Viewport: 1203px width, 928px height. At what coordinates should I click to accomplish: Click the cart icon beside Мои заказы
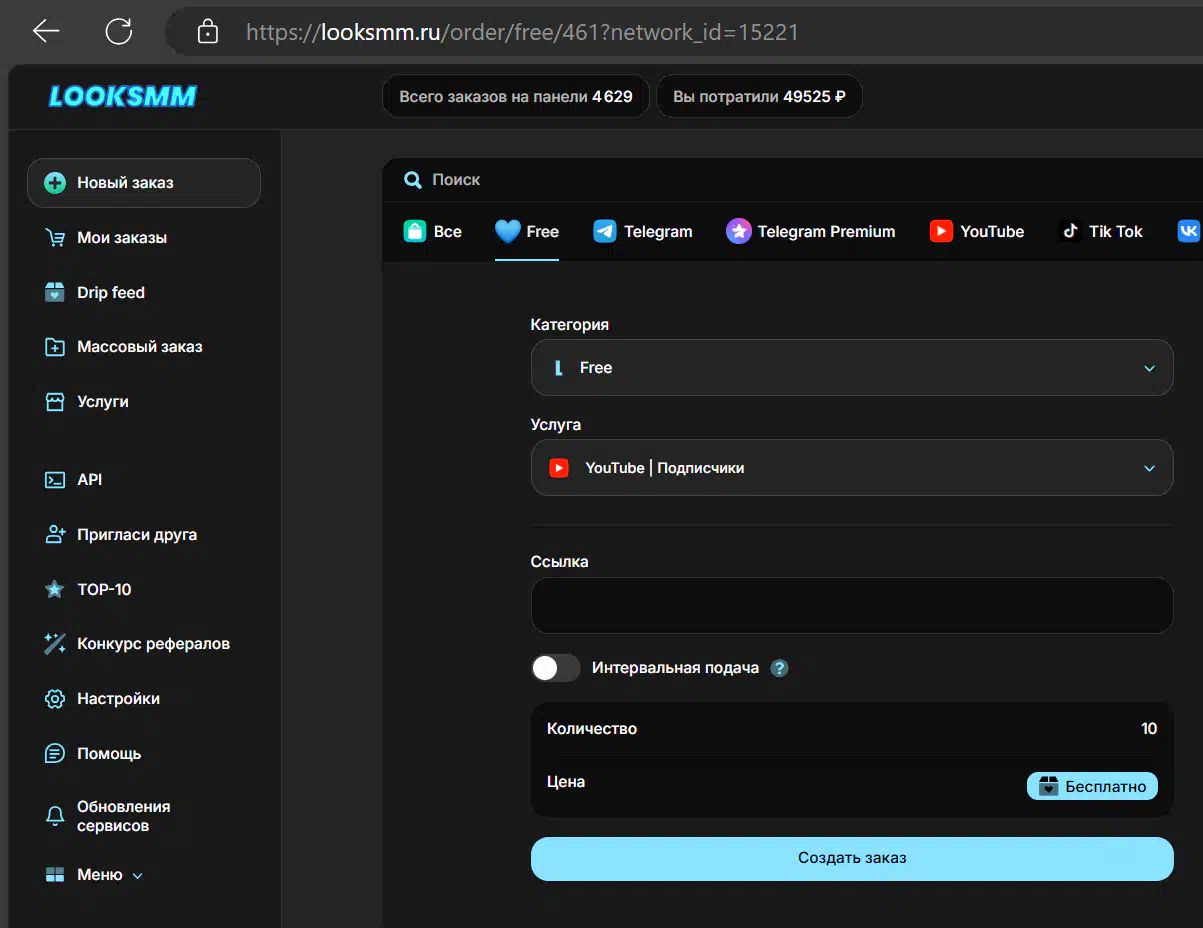point(56,238)
